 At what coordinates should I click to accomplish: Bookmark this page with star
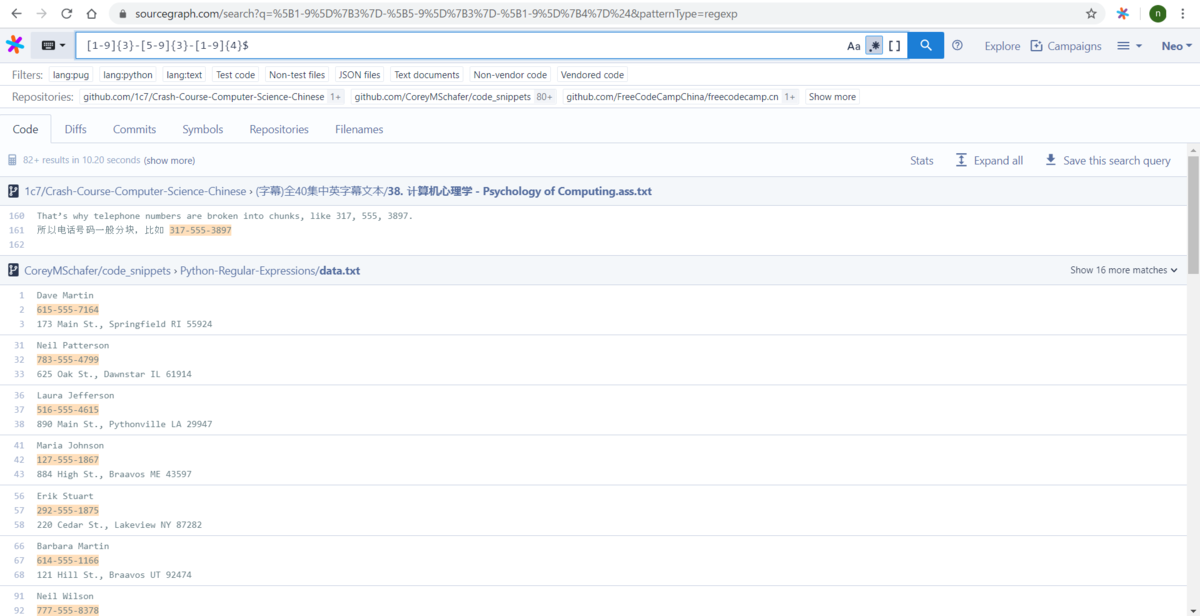click(x=1091, y=14)
